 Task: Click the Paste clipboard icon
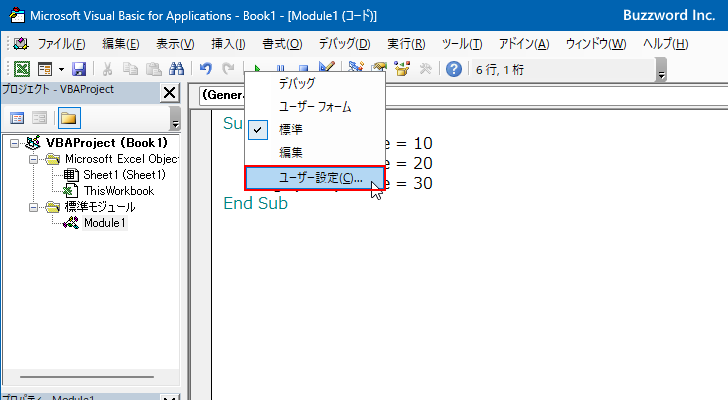[x=154, y=69]
